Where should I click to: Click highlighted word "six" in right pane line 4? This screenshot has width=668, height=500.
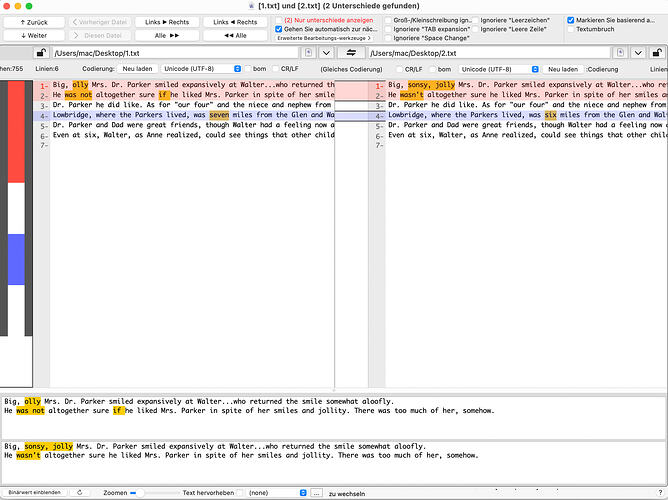[550, 115]
